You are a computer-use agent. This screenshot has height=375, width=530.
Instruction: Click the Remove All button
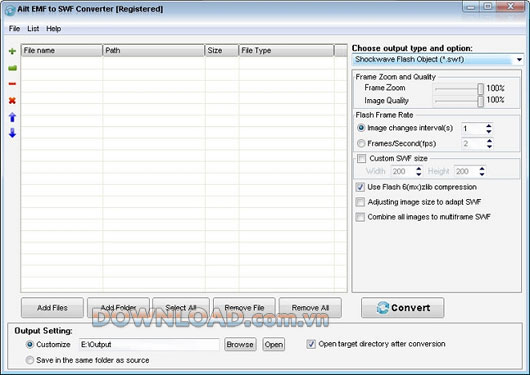tap(310, 308)
